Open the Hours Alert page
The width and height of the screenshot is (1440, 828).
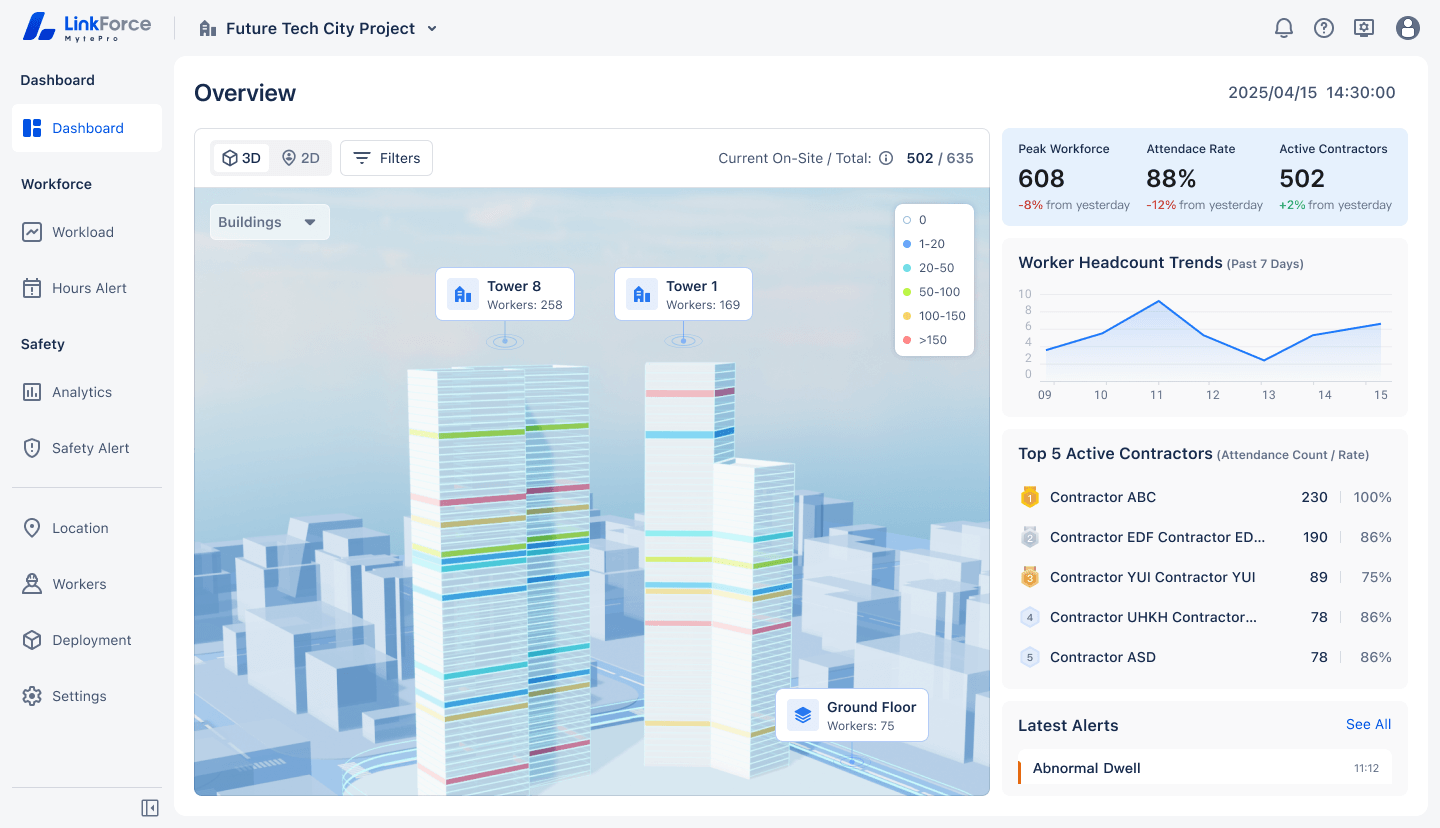(x=87, y=288)
